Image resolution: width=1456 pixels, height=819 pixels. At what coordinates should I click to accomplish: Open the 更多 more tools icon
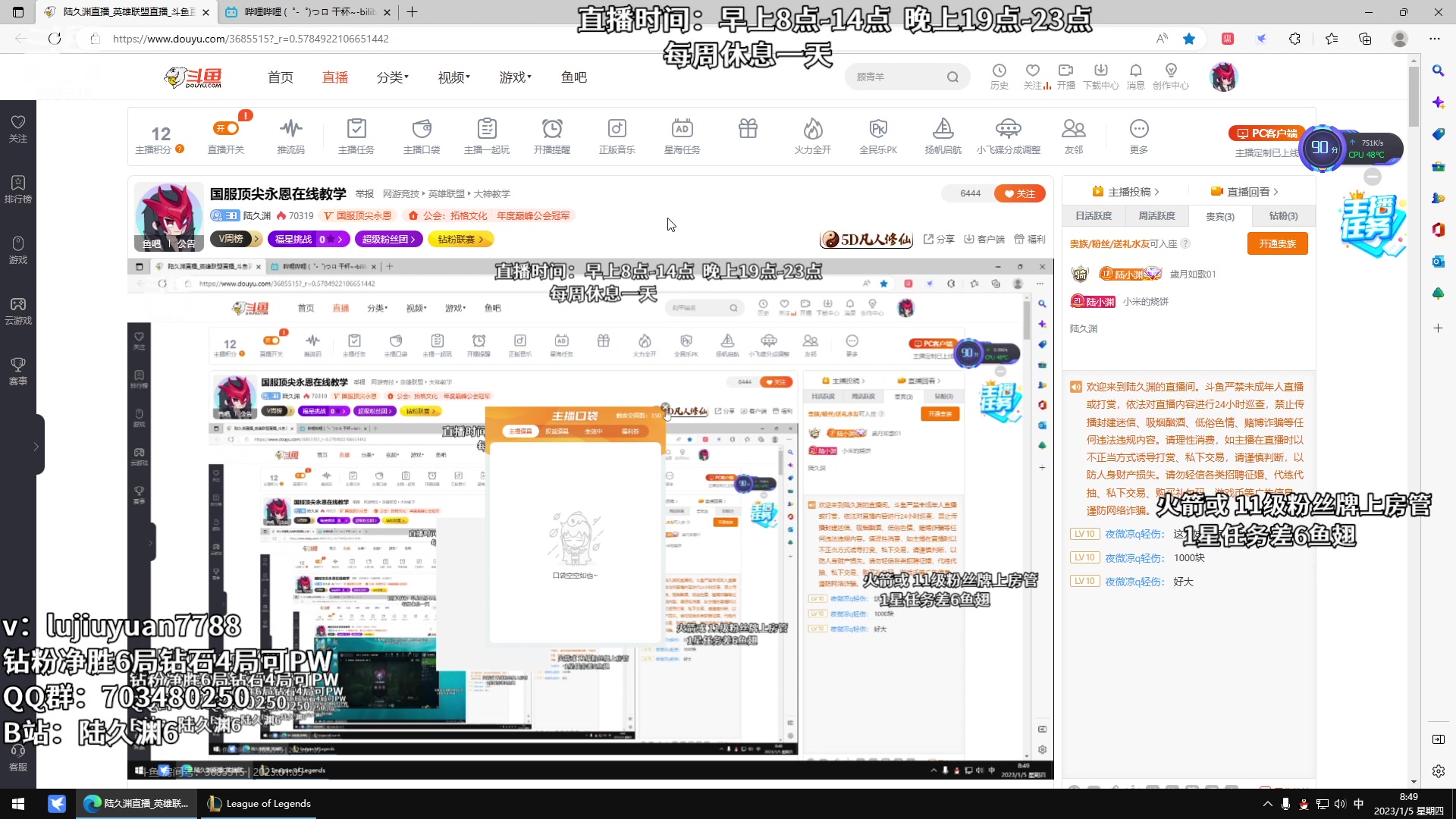(1139, 136)
